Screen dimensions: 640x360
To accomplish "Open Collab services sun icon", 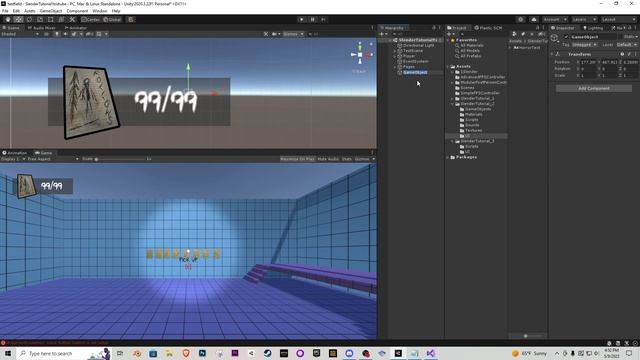I will [x=520, y=19].
